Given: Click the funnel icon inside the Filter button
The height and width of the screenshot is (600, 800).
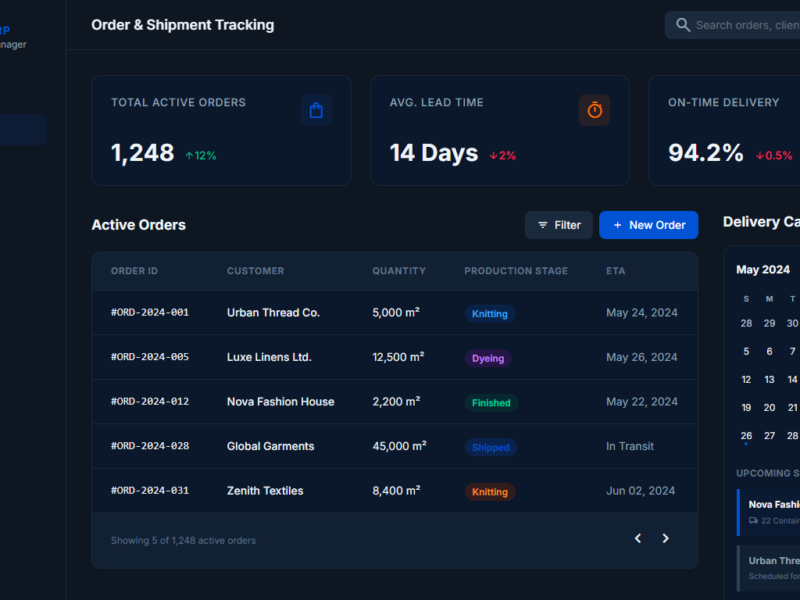Looking at the screenshot, I should [x=541, y=225].
